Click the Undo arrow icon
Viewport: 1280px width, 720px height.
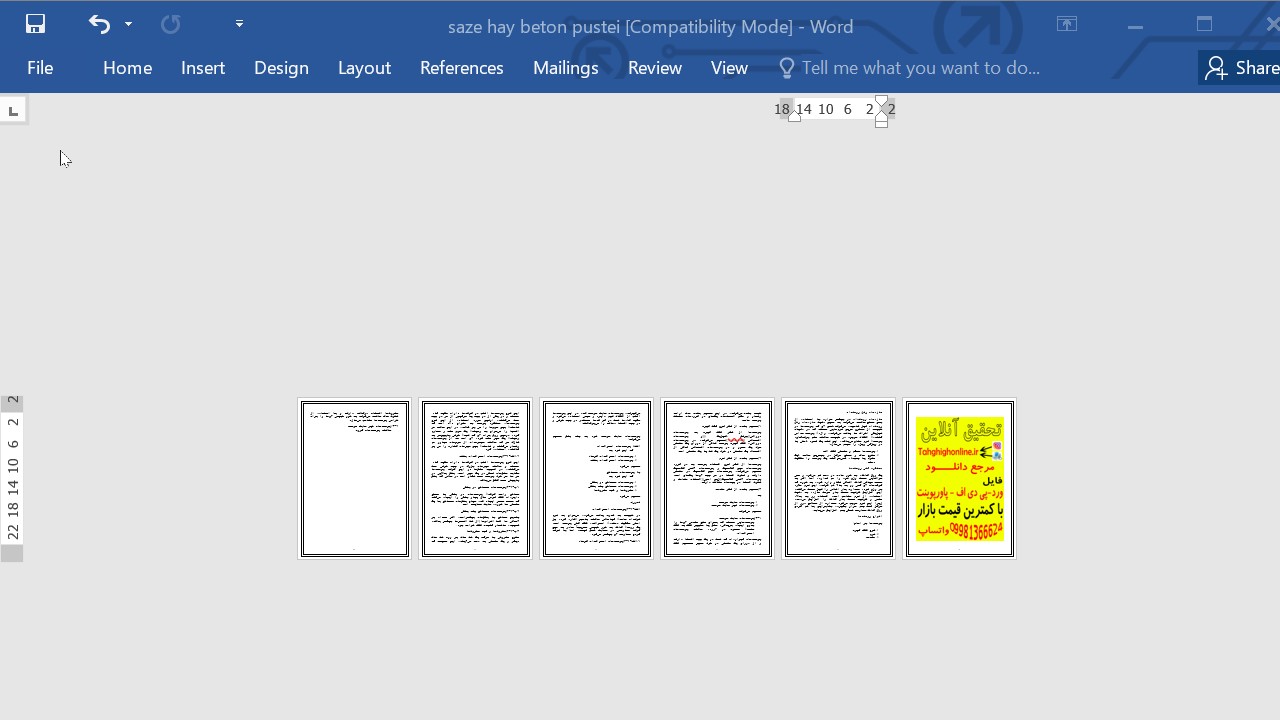99,24
